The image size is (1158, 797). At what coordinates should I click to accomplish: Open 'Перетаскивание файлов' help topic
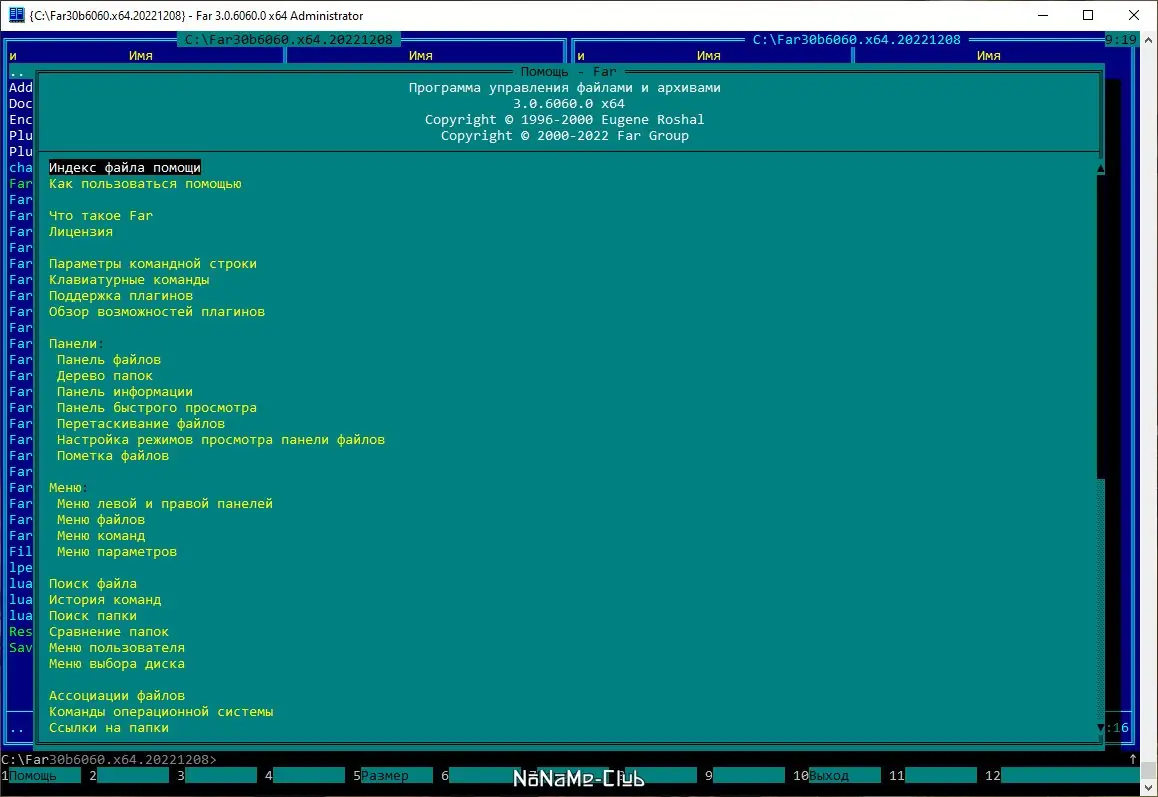[x=141, y=424]
